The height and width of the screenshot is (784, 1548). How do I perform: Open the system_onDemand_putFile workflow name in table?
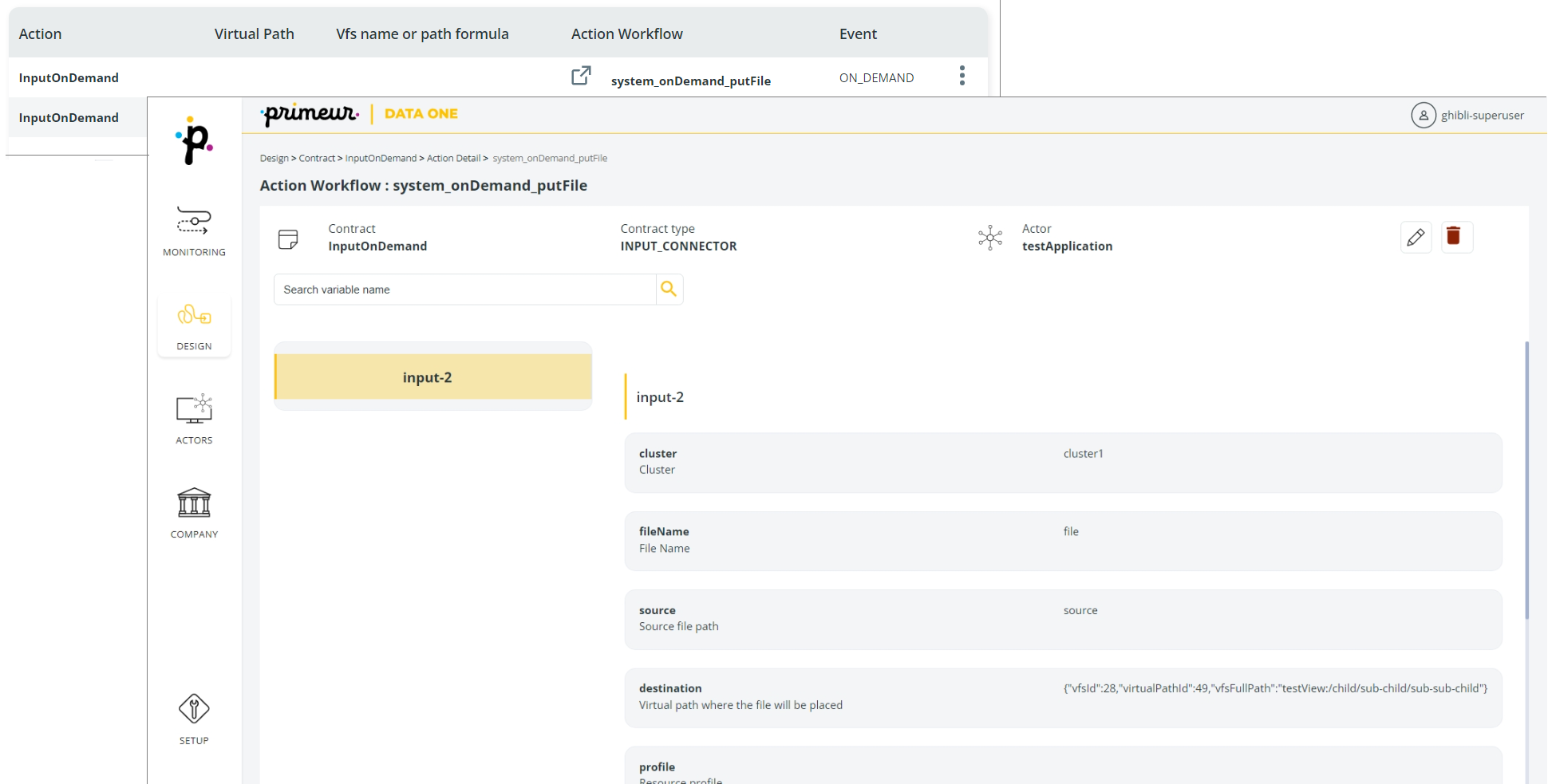691,81
